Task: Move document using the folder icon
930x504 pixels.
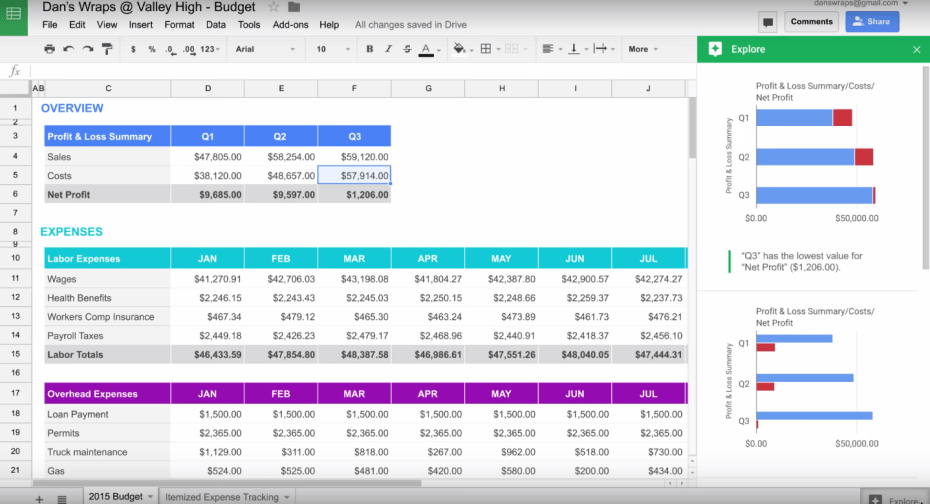Action: pos(294,7)
